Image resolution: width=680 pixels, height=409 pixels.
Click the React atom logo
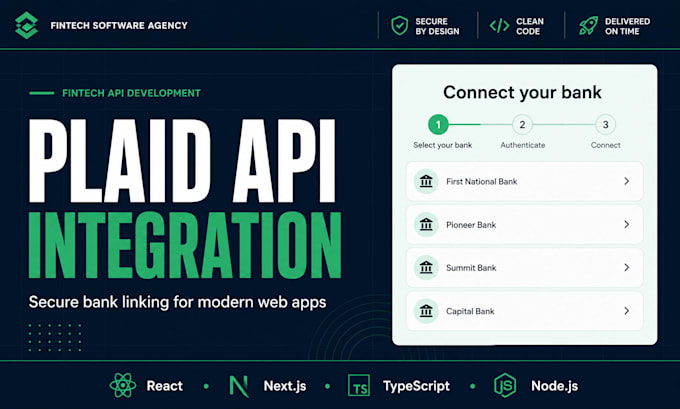tap(123, 385)
